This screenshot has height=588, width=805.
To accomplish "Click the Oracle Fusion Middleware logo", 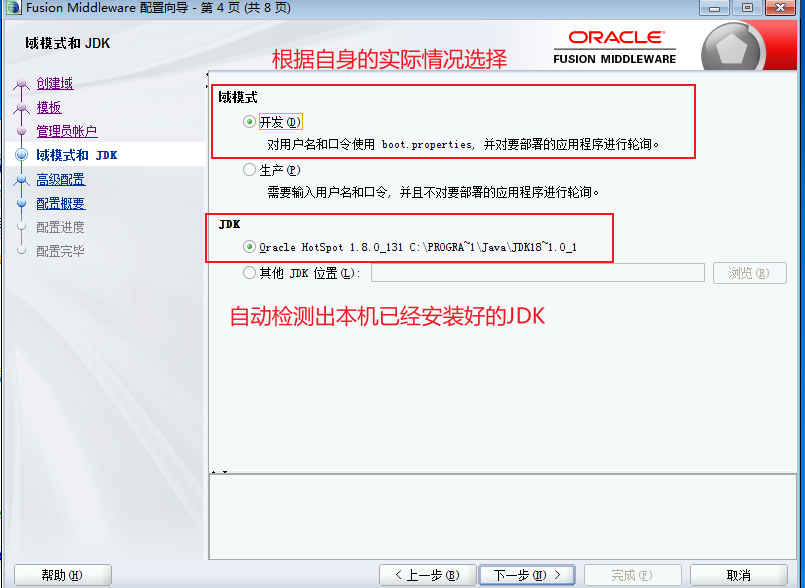I will [x=613, y=44].
